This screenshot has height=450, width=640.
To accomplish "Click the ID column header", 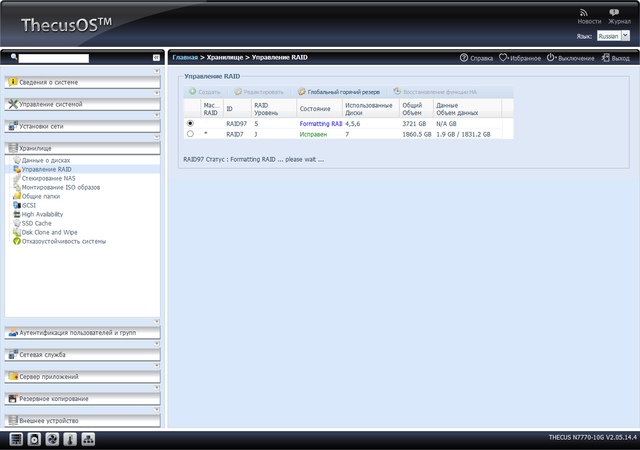I will (x=237, y=109).
